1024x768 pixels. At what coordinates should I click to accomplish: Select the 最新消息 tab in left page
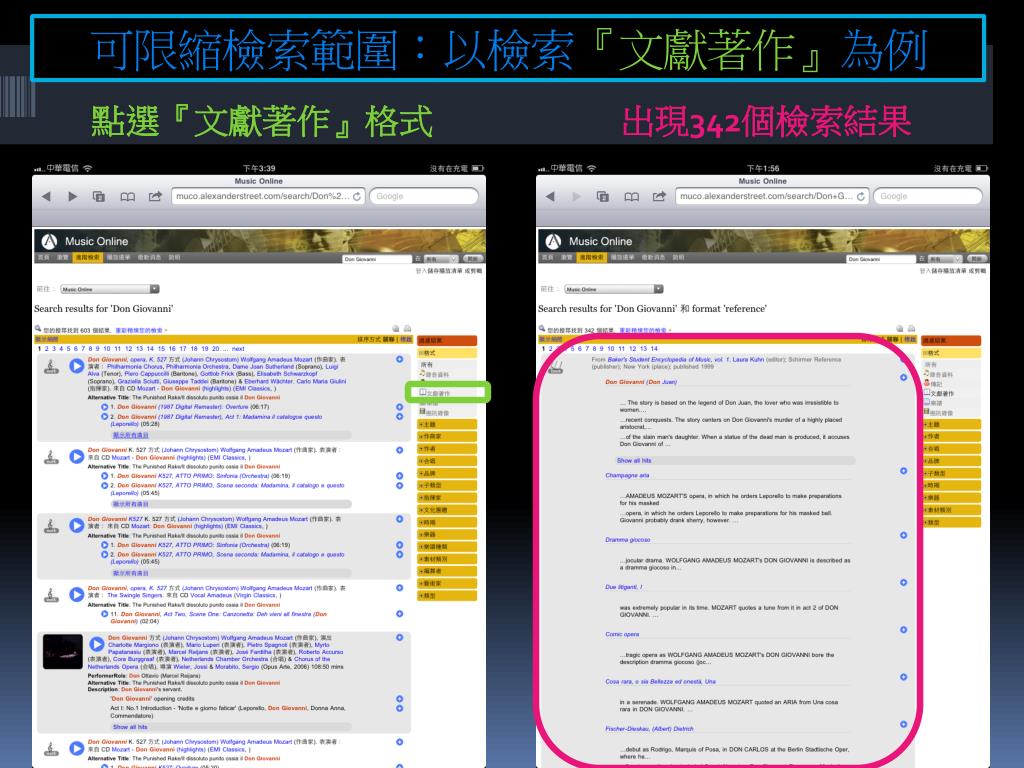(x=150, y=258)
